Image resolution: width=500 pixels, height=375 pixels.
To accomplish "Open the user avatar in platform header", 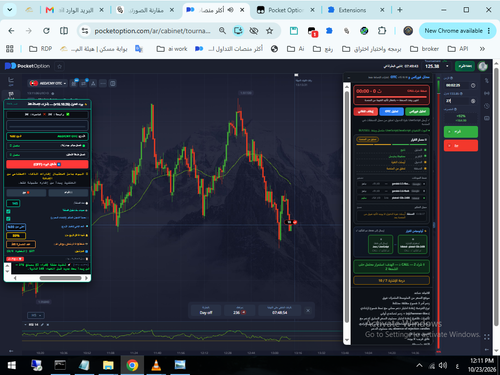I will (x=483, y=66).
